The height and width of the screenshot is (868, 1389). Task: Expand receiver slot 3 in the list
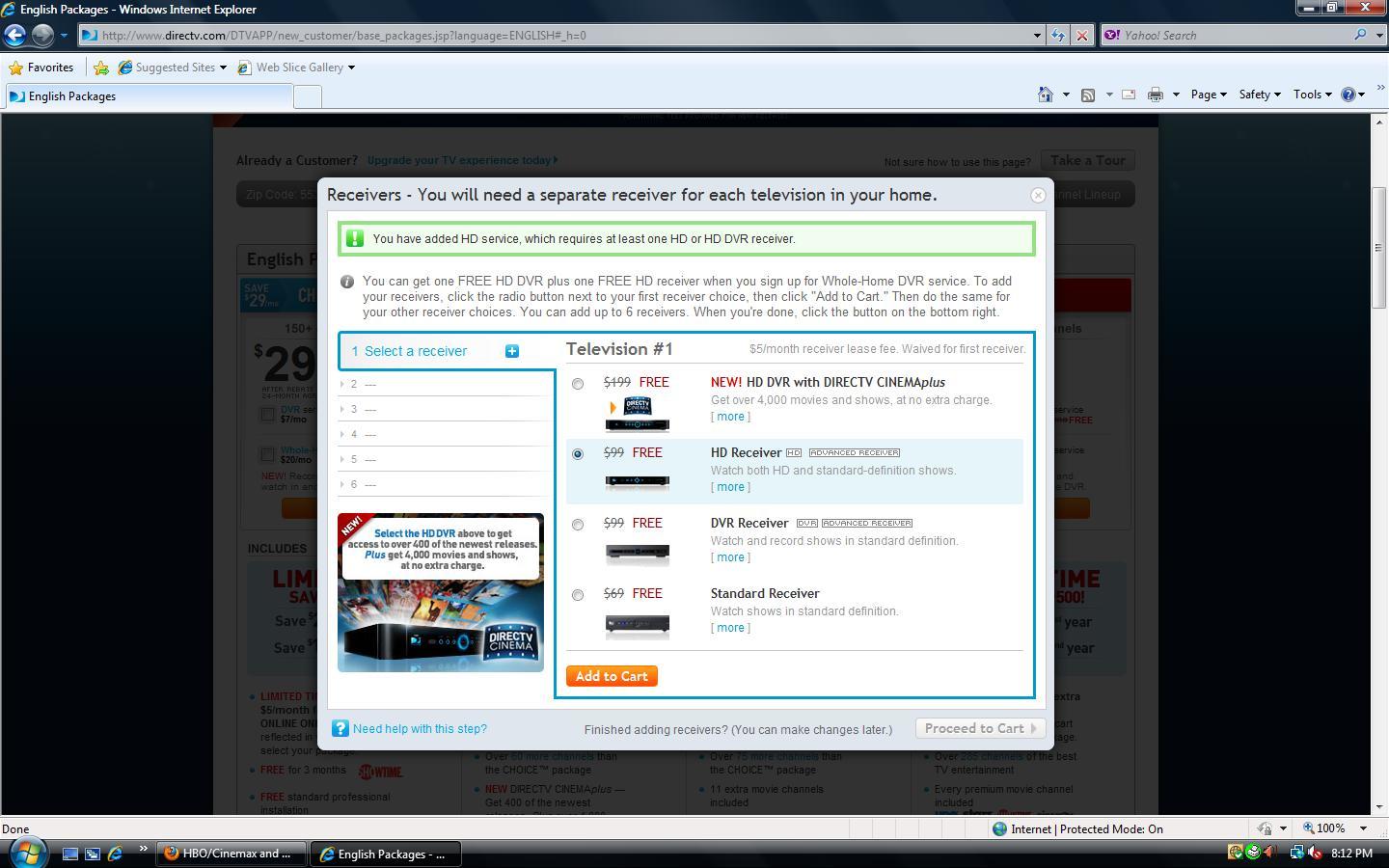point(446,409)
